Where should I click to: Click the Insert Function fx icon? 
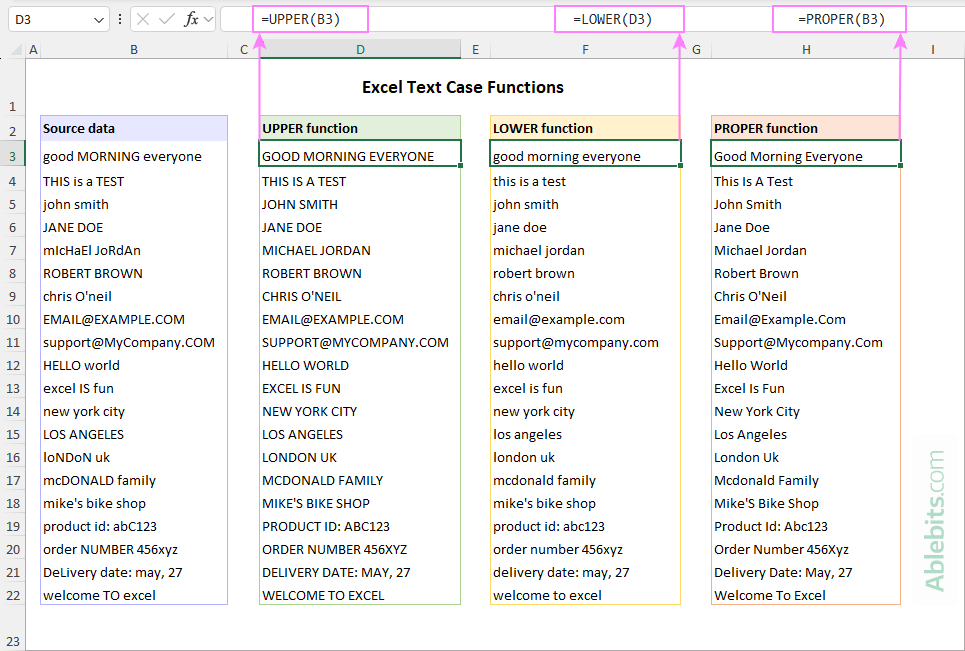coord(191,19)
